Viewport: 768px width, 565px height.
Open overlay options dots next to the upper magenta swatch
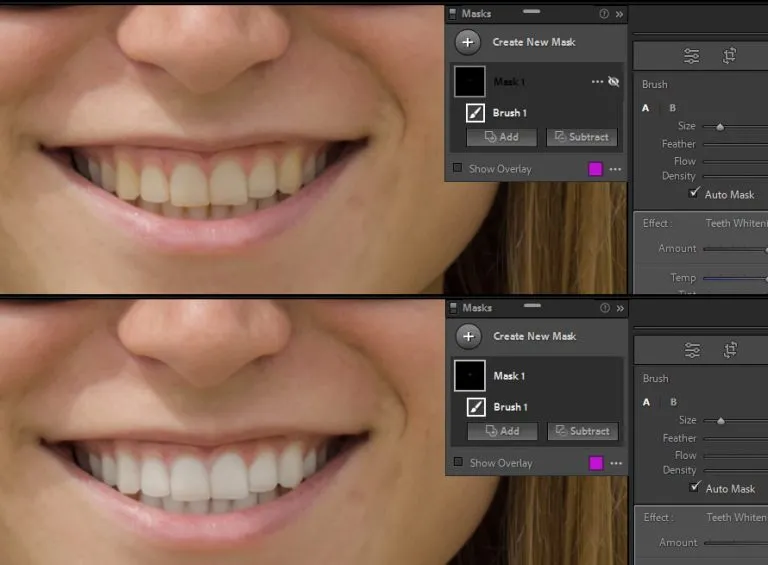(615, 169)
